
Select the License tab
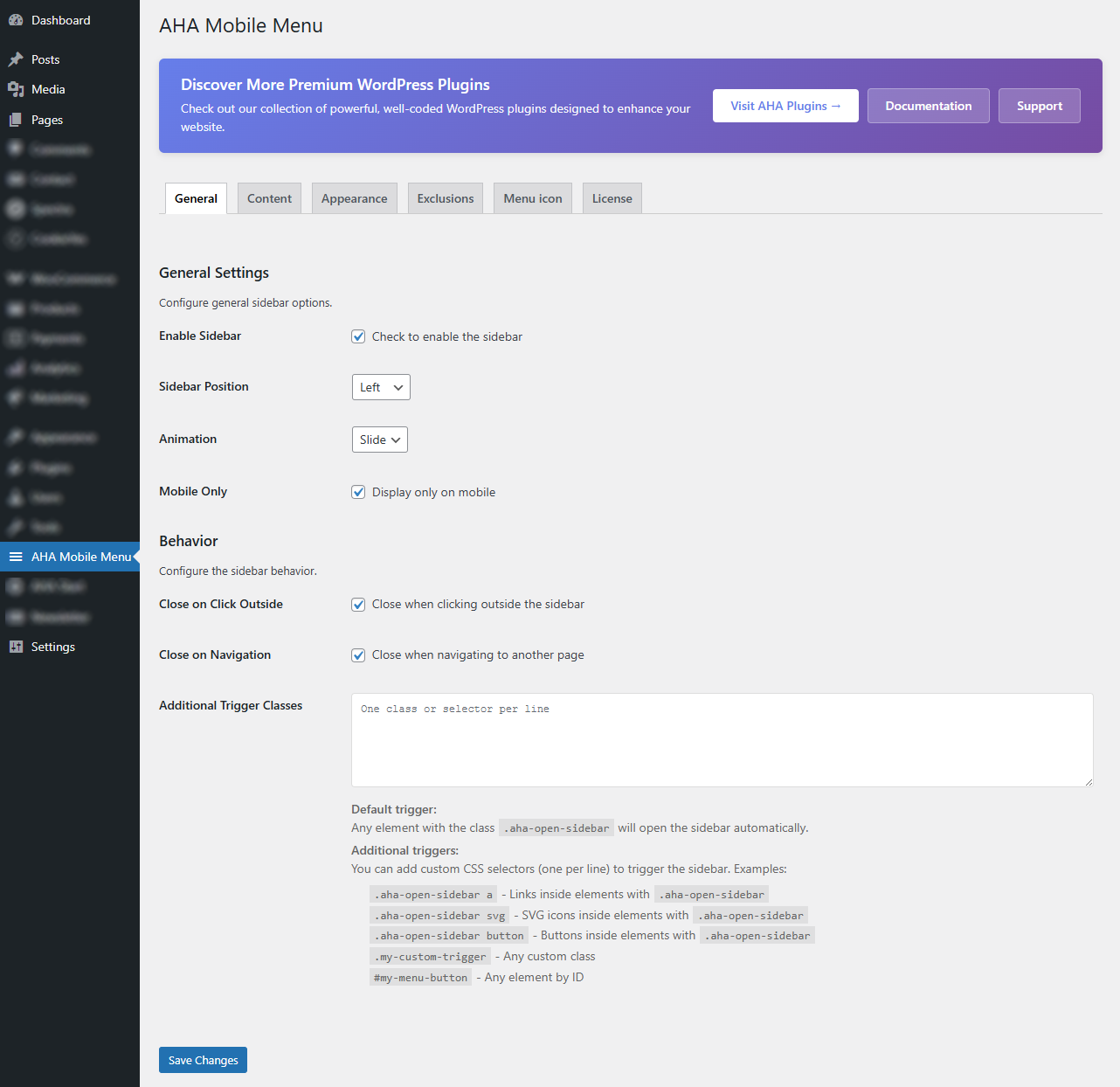click(612, 198)
